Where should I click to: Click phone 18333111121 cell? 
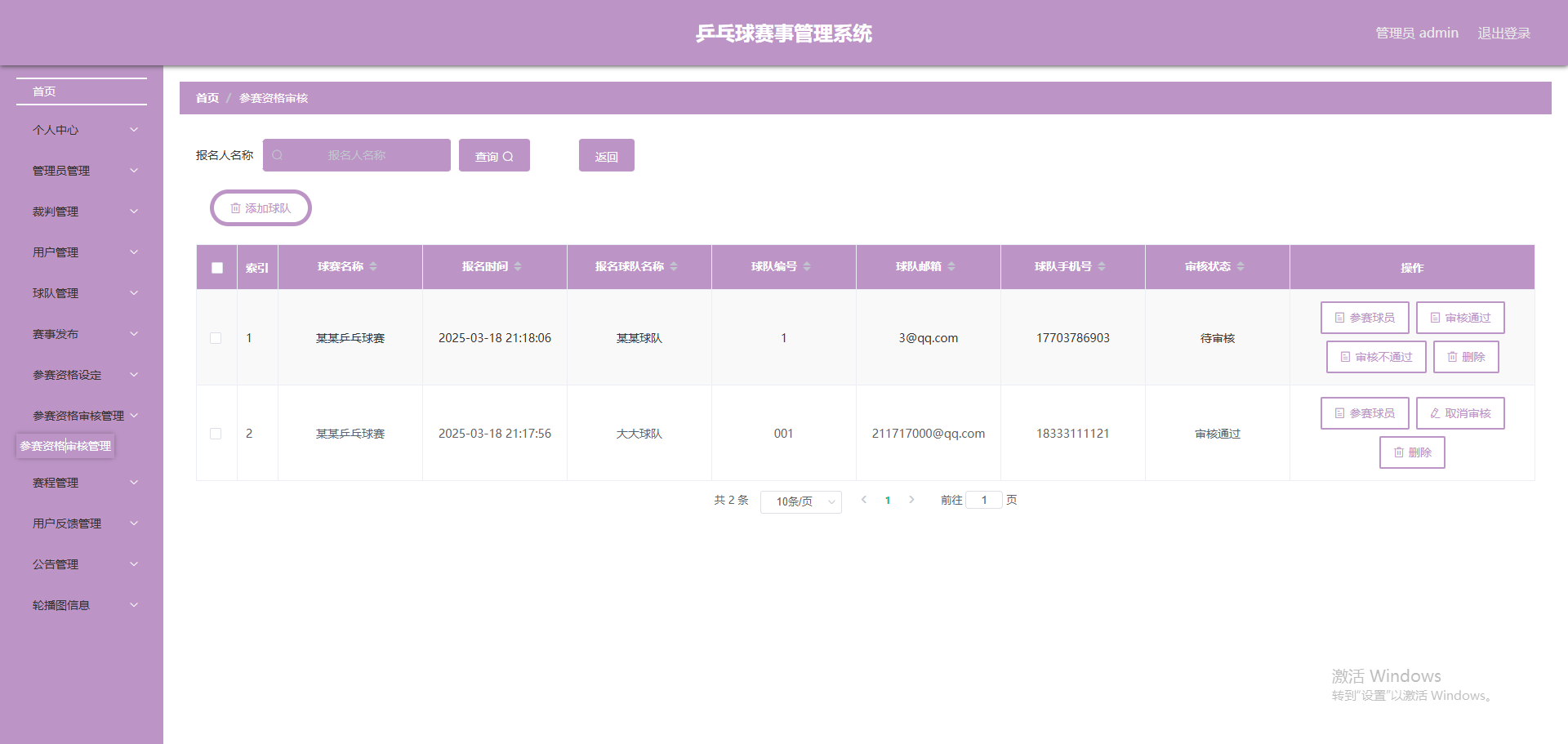[1073, 434]
